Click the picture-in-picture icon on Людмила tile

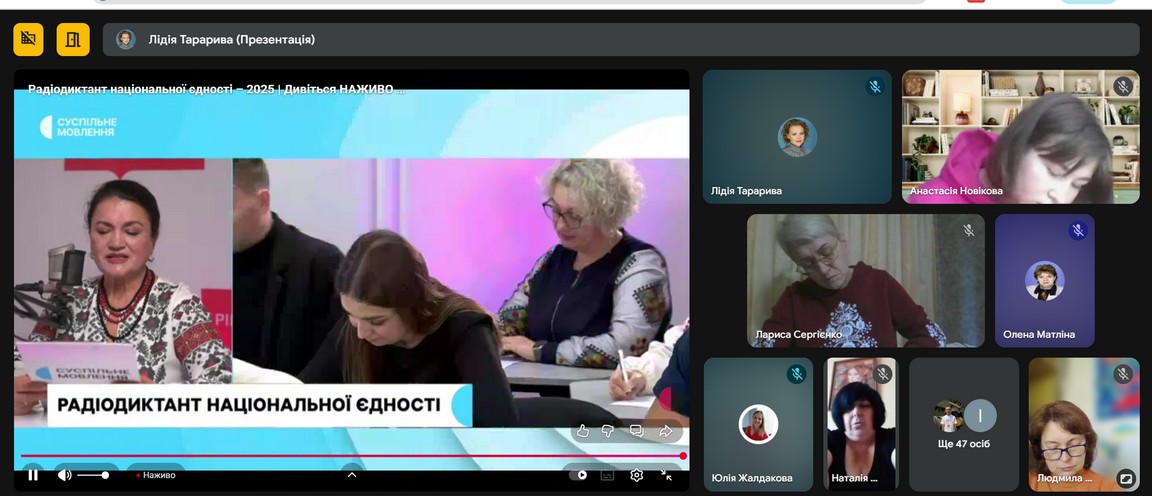(x=1126, y=478)
